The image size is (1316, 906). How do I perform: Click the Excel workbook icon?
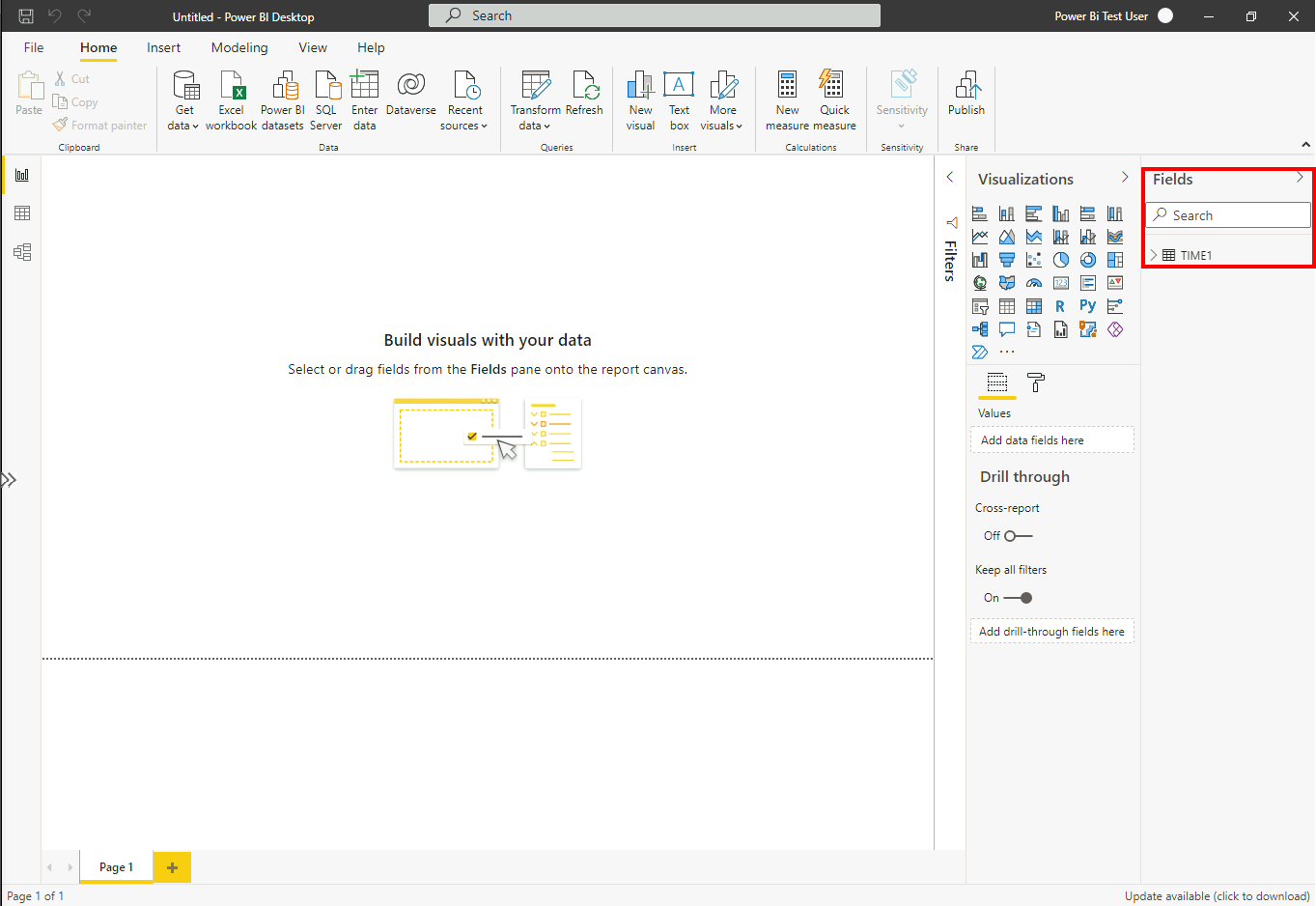(x=232, y=99)
